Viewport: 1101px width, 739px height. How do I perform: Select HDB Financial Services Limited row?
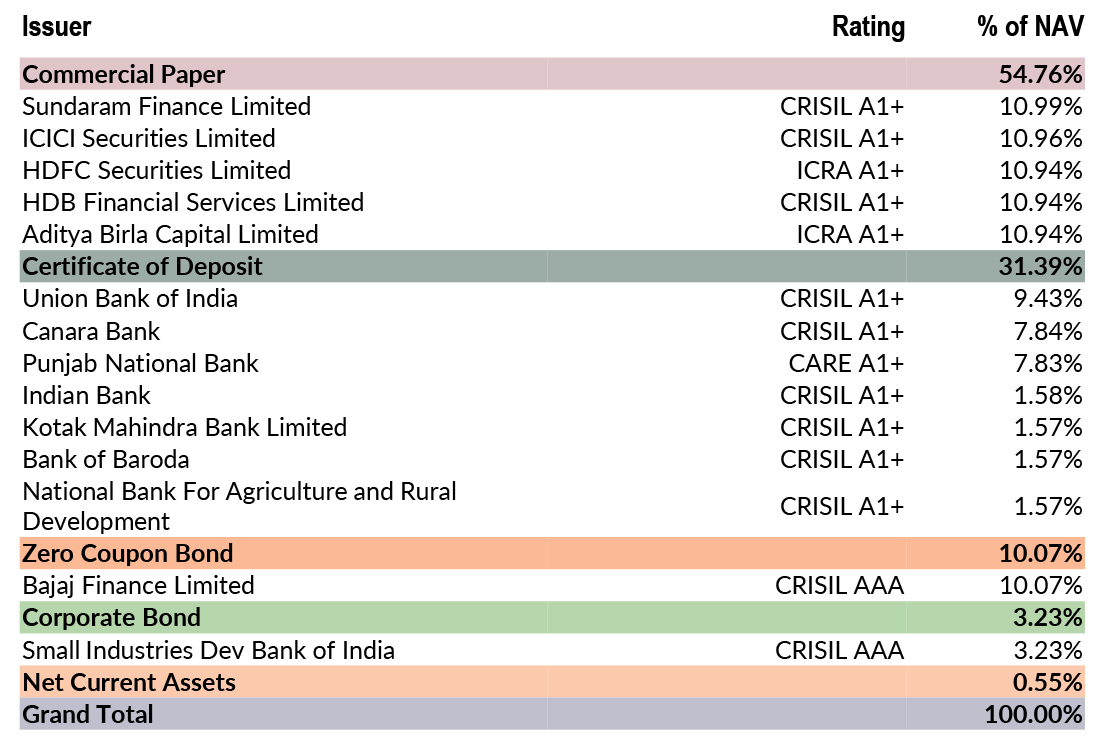[193, 202]
